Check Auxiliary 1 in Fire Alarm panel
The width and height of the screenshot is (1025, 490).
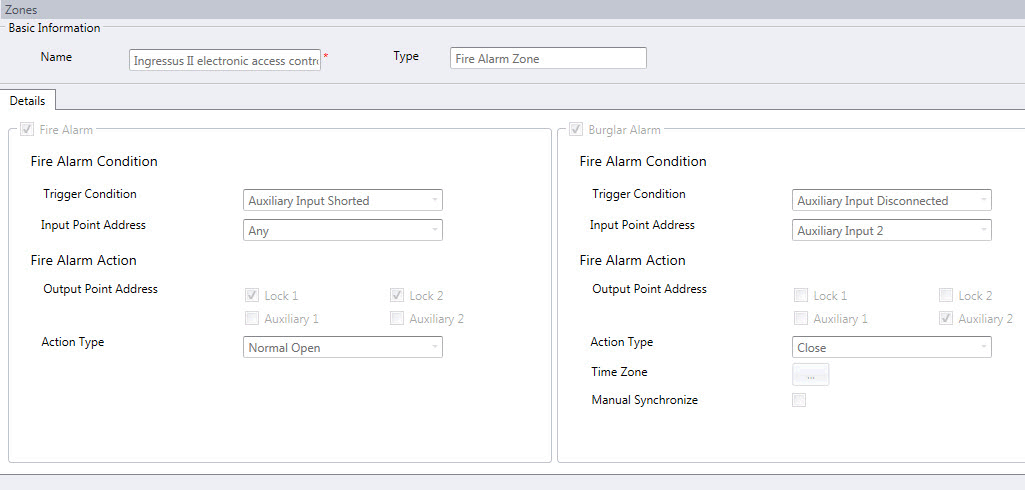pos(252,319)
